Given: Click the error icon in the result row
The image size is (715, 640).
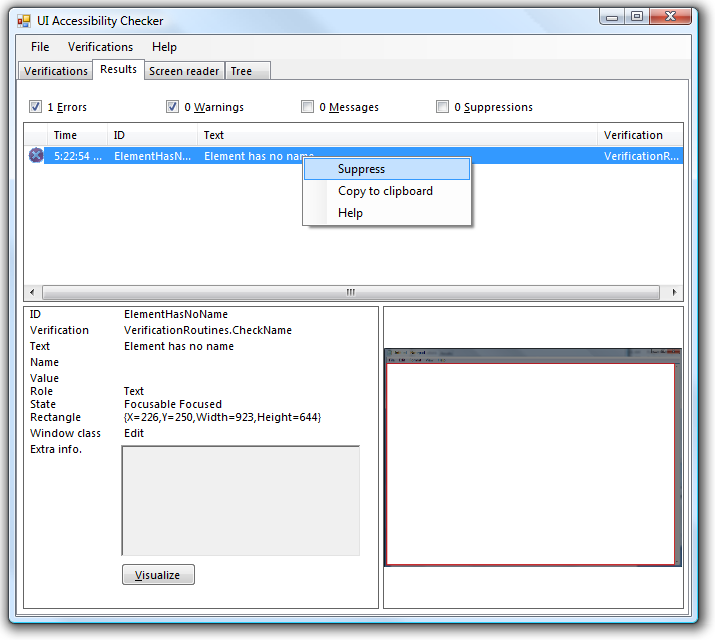Looking at the screenshot, I should (x=36, y=155).
